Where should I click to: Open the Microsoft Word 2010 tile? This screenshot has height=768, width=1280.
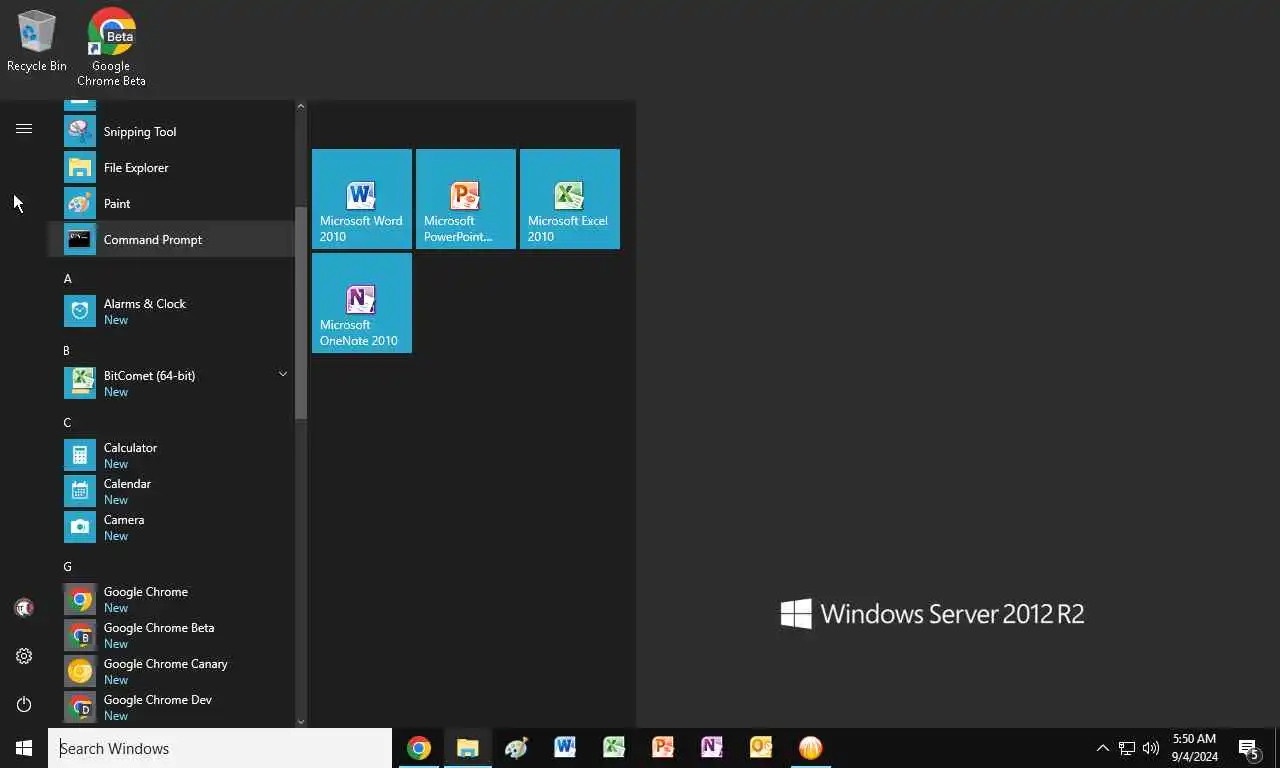point(362,199)
